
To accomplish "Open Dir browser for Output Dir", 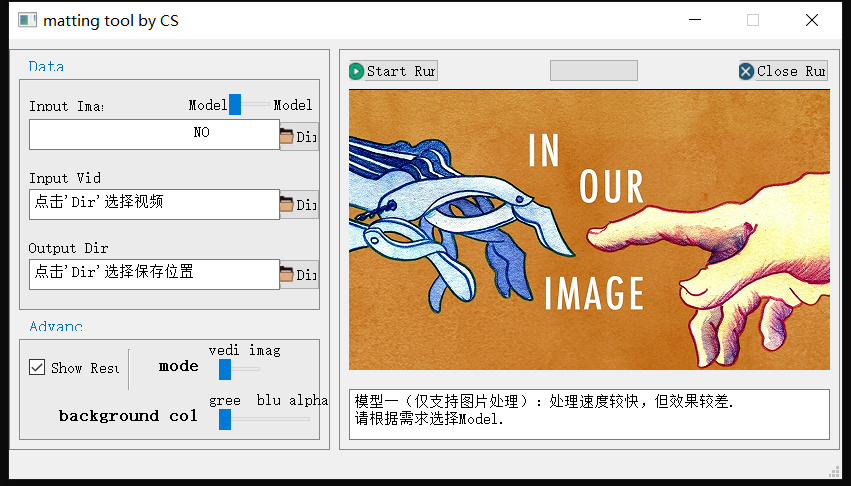I will 299,274.
